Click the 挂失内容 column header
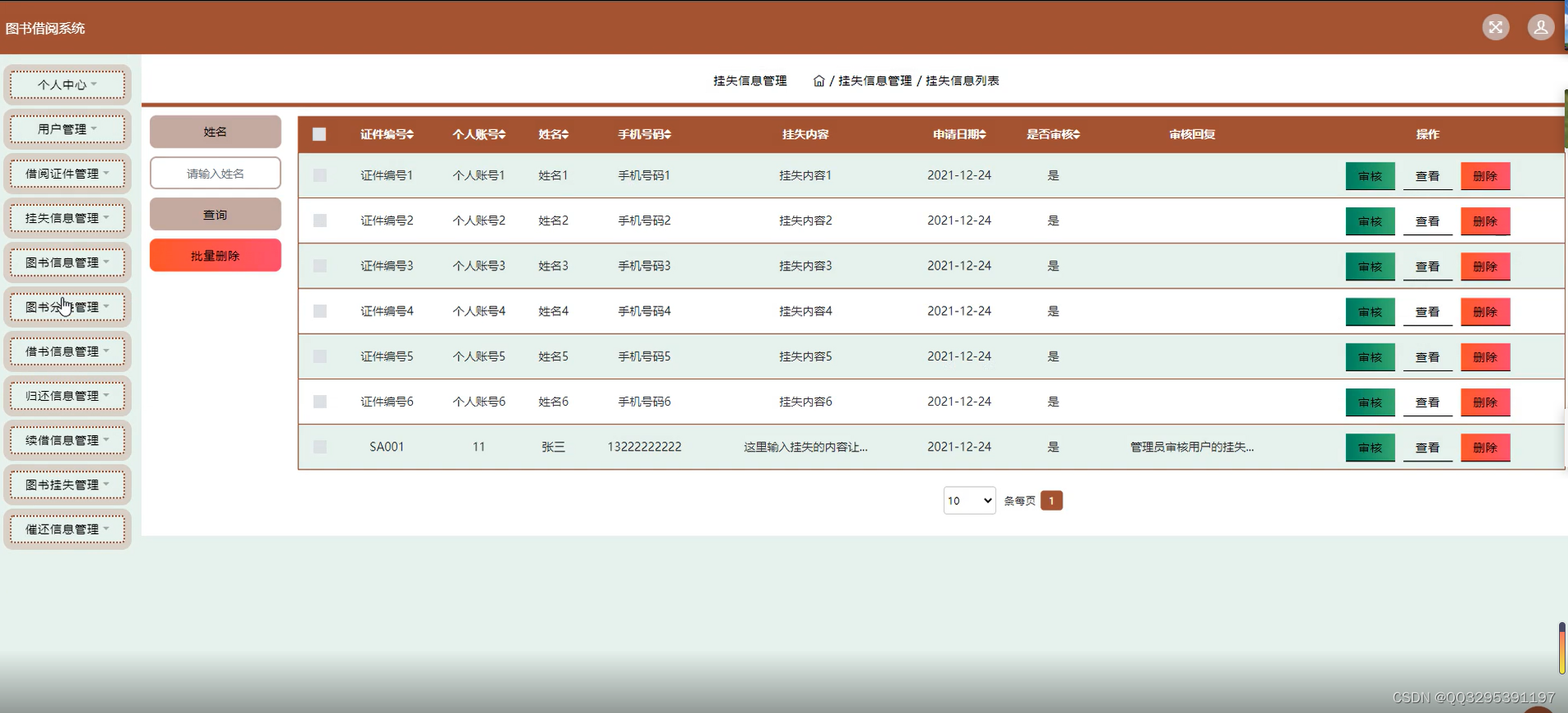 (805, 134)
